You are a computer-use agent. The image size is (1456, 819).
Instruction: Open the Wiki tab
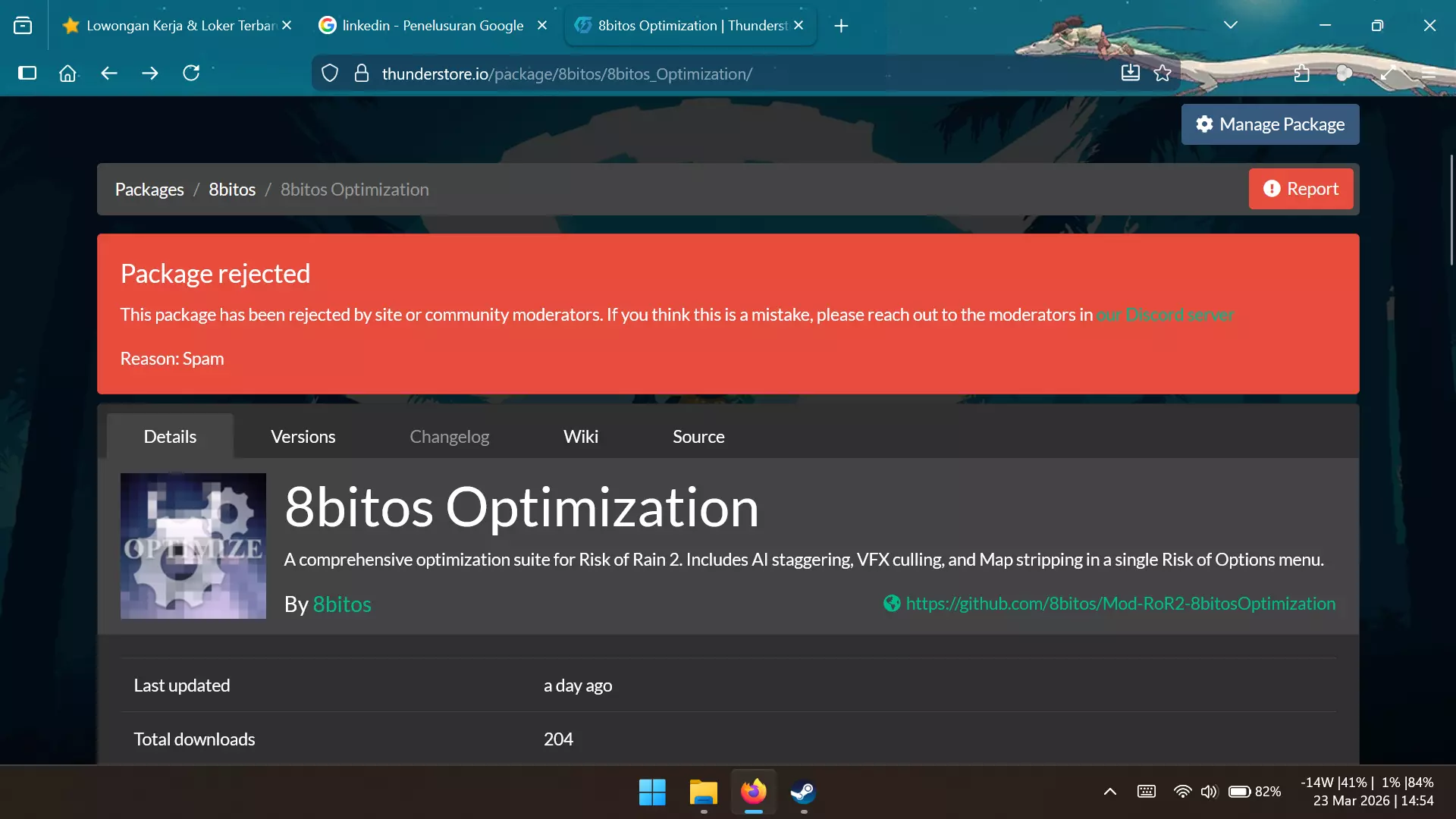click(580, 437)
